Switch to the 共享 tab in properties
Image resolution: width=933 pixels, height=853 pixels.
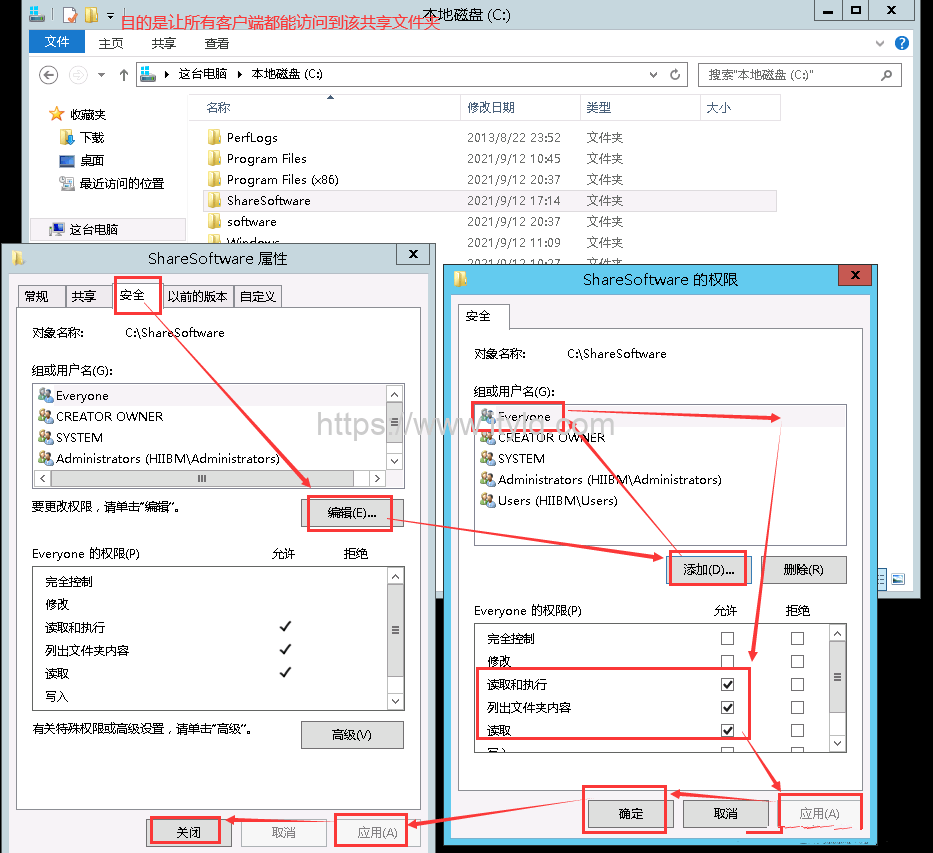[83, 296]
